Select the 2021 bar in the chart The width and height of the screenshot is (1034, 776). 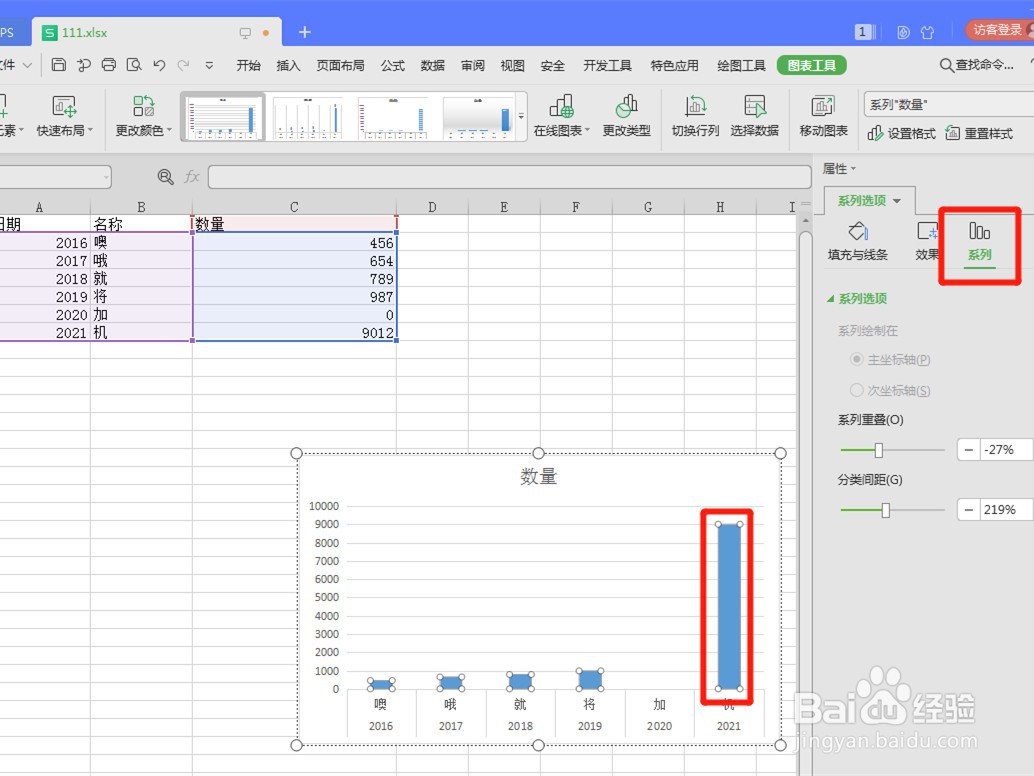pyautogui.click(x=729, y=607)
